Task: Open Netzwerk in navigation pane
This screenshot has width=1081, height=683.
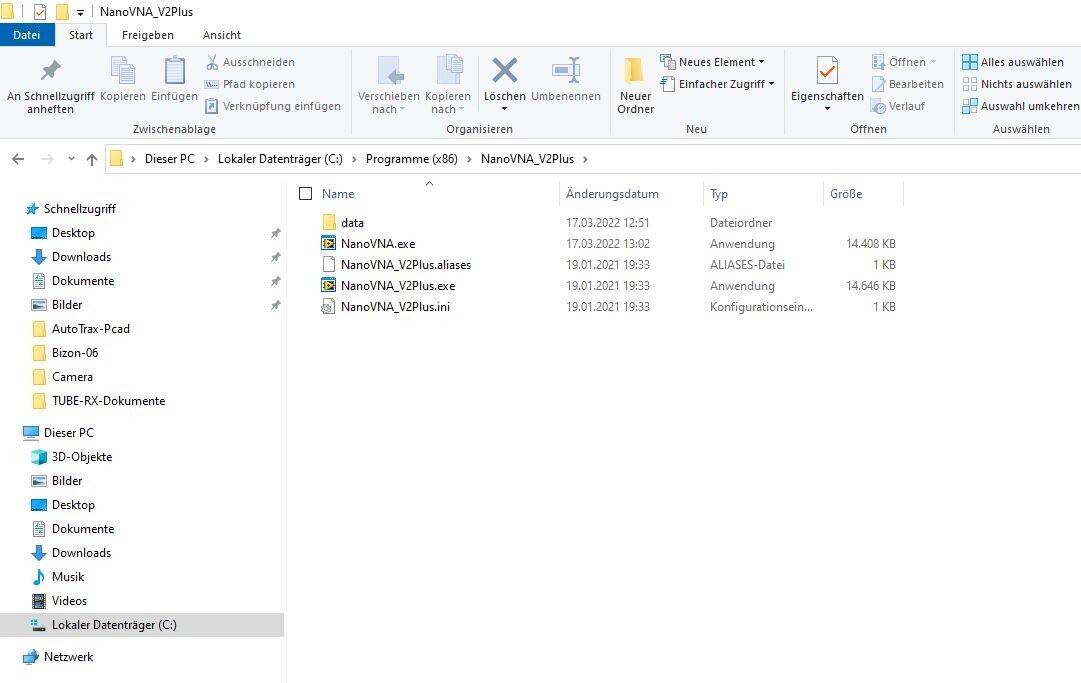Action: [68, 657]
